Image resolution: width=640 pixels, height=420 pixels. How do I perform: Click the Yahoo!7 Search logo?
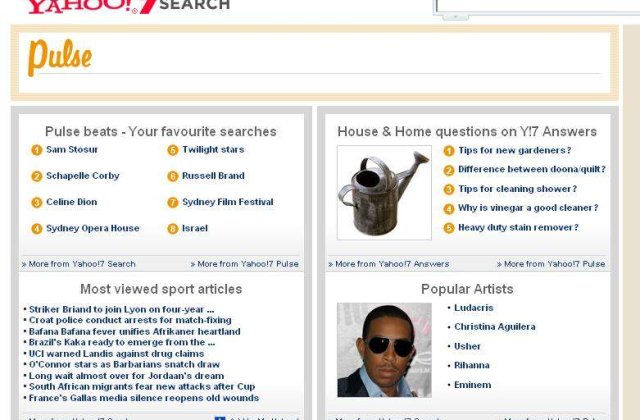pyautogui.click(x=129, y=6)
